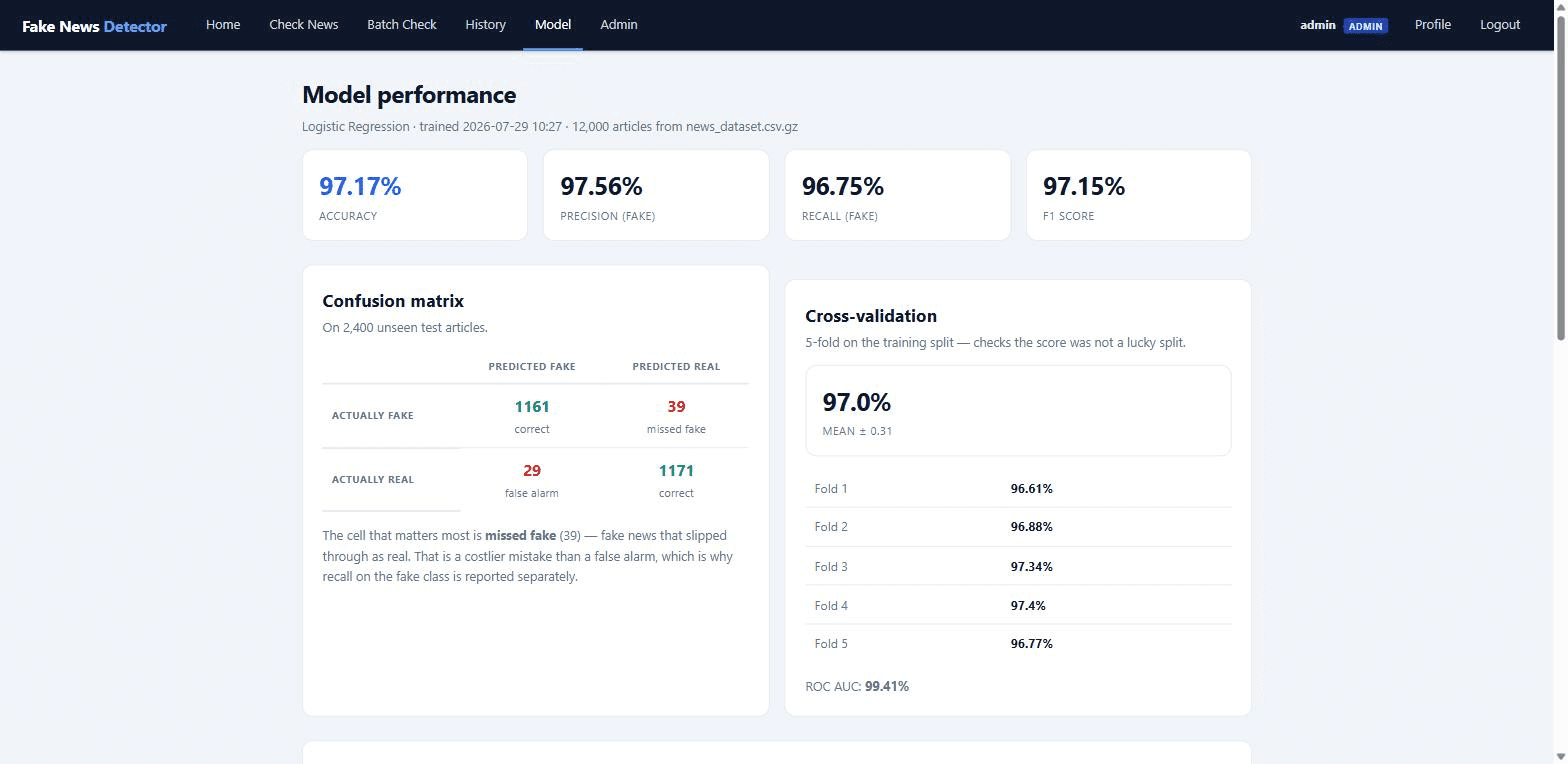
Task: Click the Logistic Regression training subtitle
Action: pyautogui.click(x=550, y=127)
